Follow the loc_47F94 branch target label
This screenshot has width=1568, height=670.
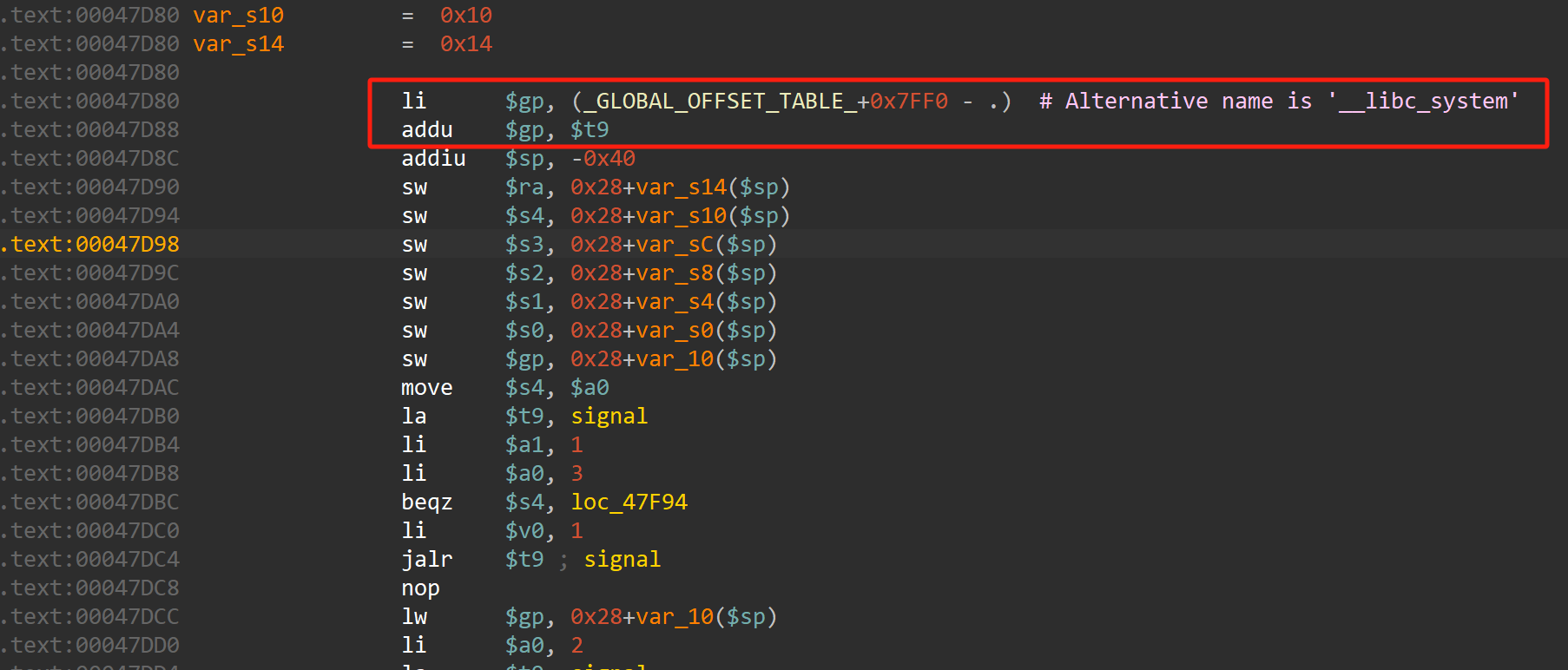pos(629,502)
